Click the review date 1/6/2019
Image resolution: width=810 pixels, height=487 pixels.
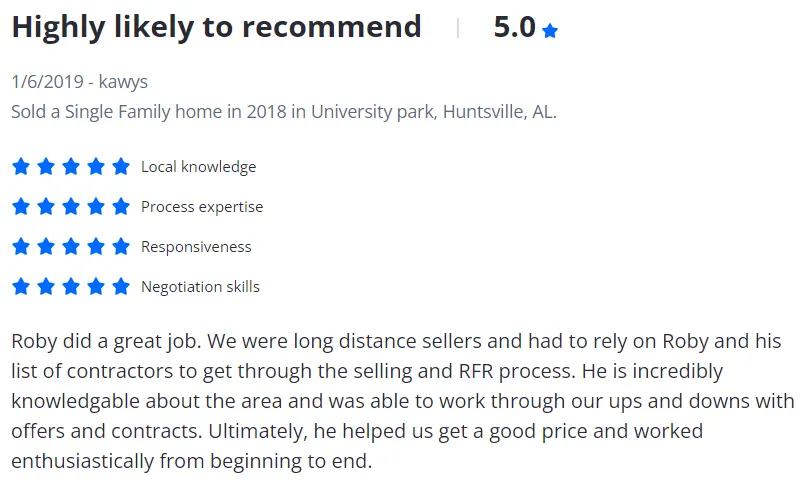48,82
